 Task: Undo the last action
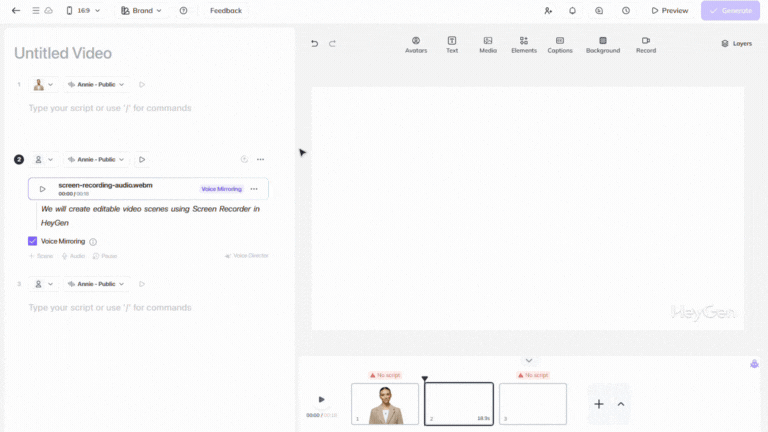click(x=314, y=44)
